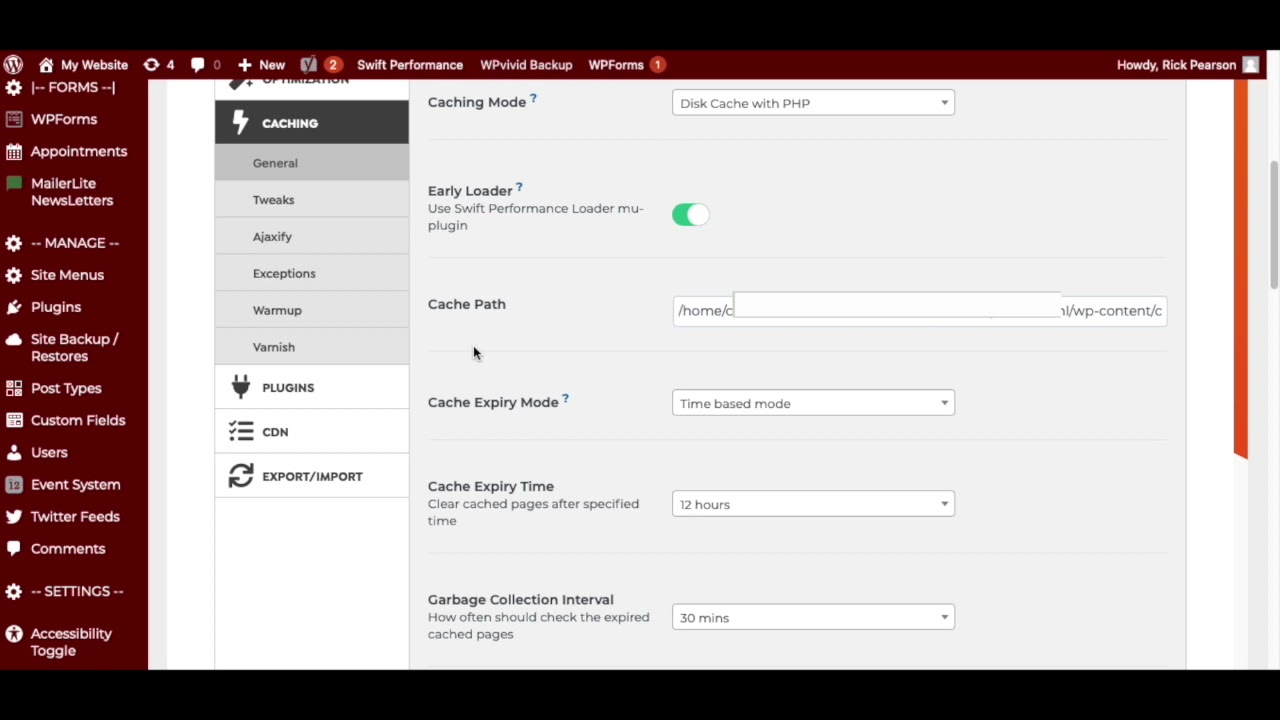Toggle the Early Loader switch
The width and height of the screenshot is (1280, 720).
pyautogui.click(x=690, y=215)
